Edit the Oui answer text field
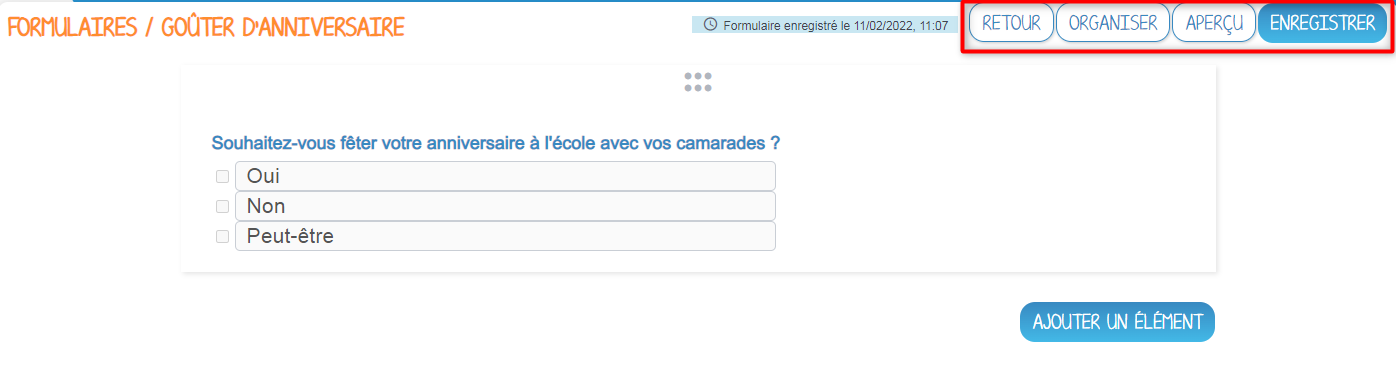This screenshot has height=392, width=1396. pos(505,176)
